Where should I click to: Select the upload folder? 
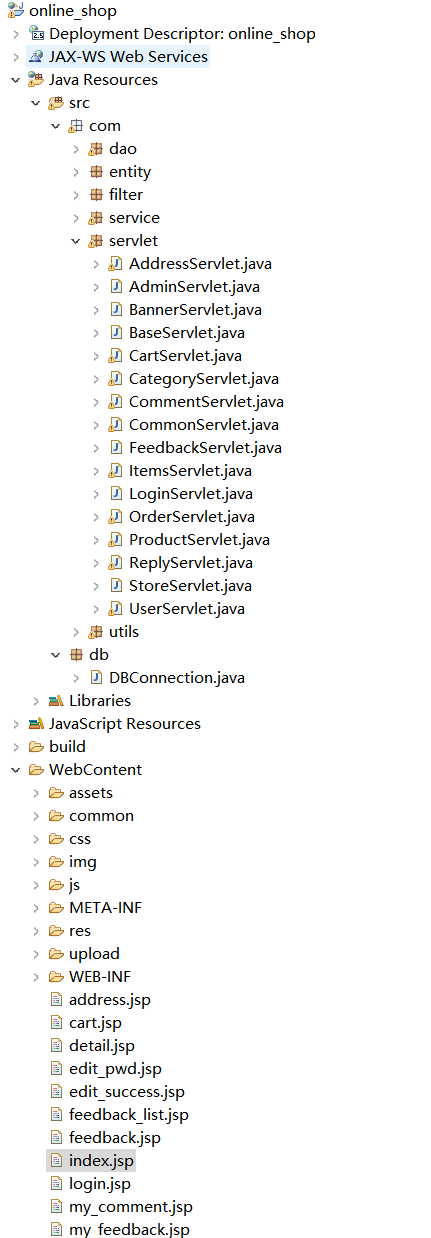(94, 954)
